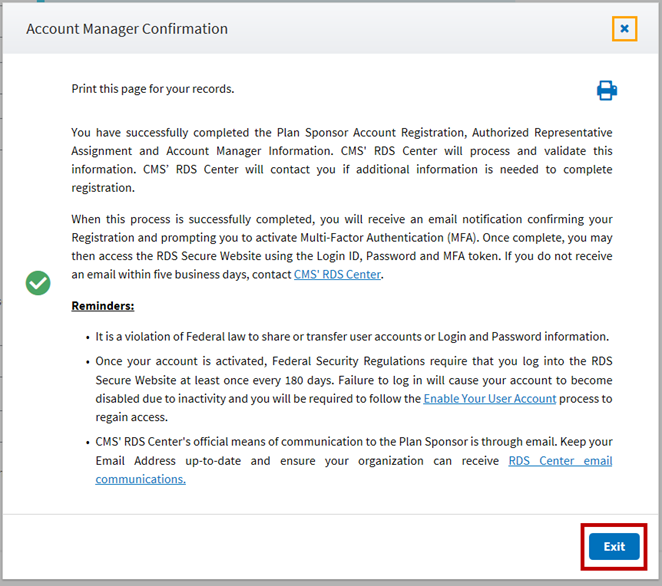662x586 pixels.
Task: Click the green success checkmark icon
Action: pyautogui.click(x=38, y=284)
